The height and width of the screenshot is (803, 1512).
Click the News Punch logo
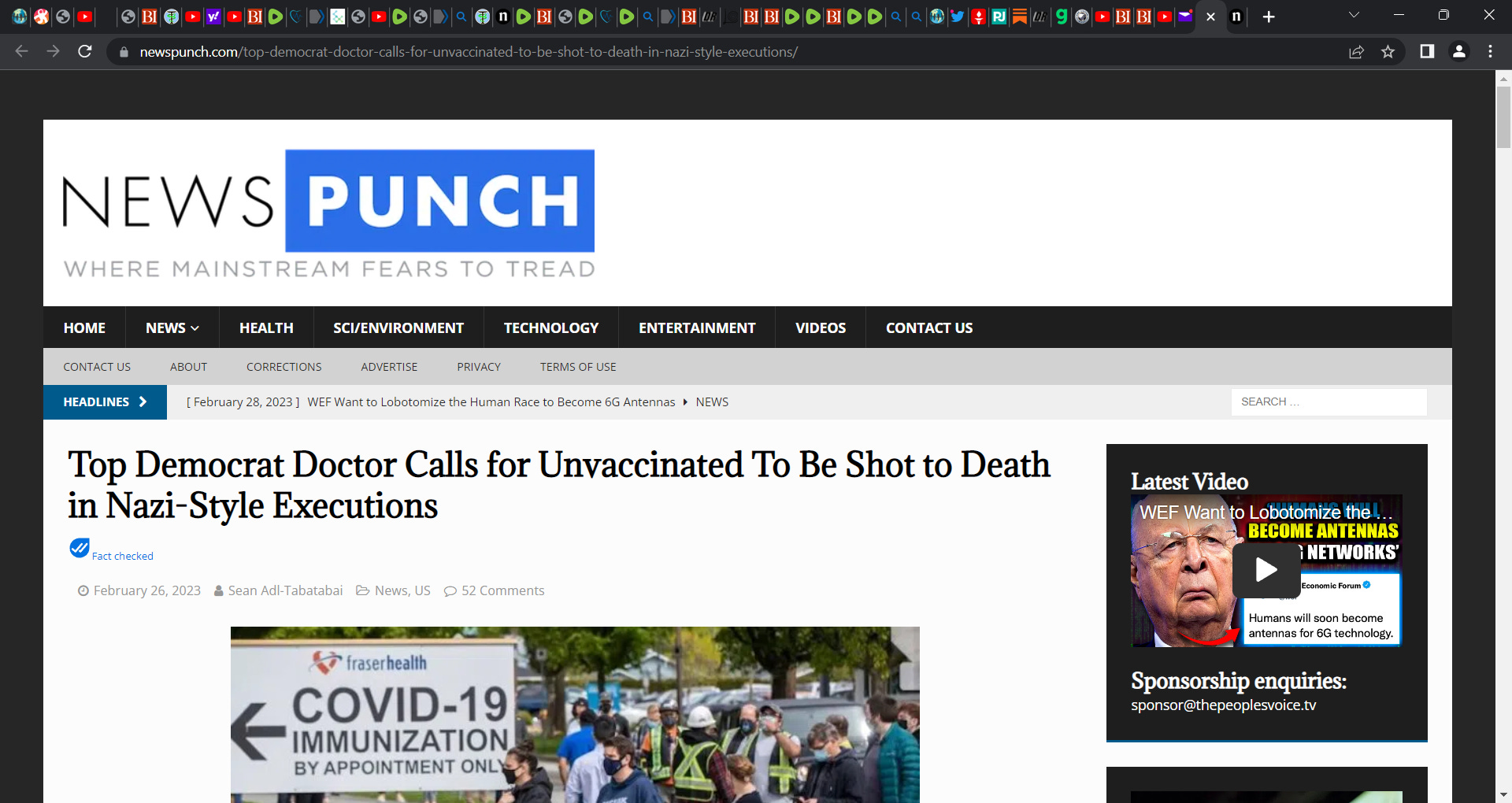click(328, 213)
